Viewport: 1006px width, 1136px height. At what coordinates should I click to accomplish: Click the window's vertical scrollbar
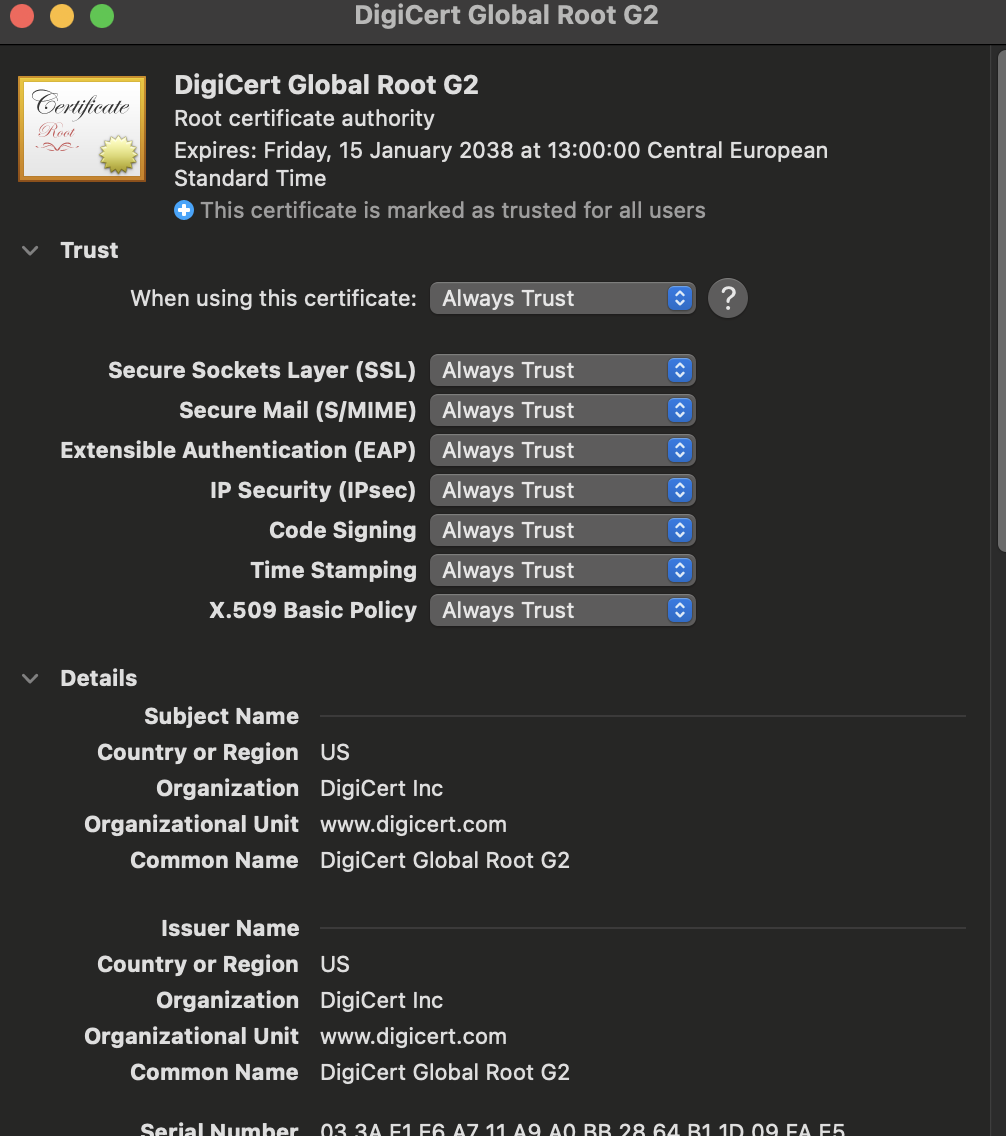[1001, 300]
